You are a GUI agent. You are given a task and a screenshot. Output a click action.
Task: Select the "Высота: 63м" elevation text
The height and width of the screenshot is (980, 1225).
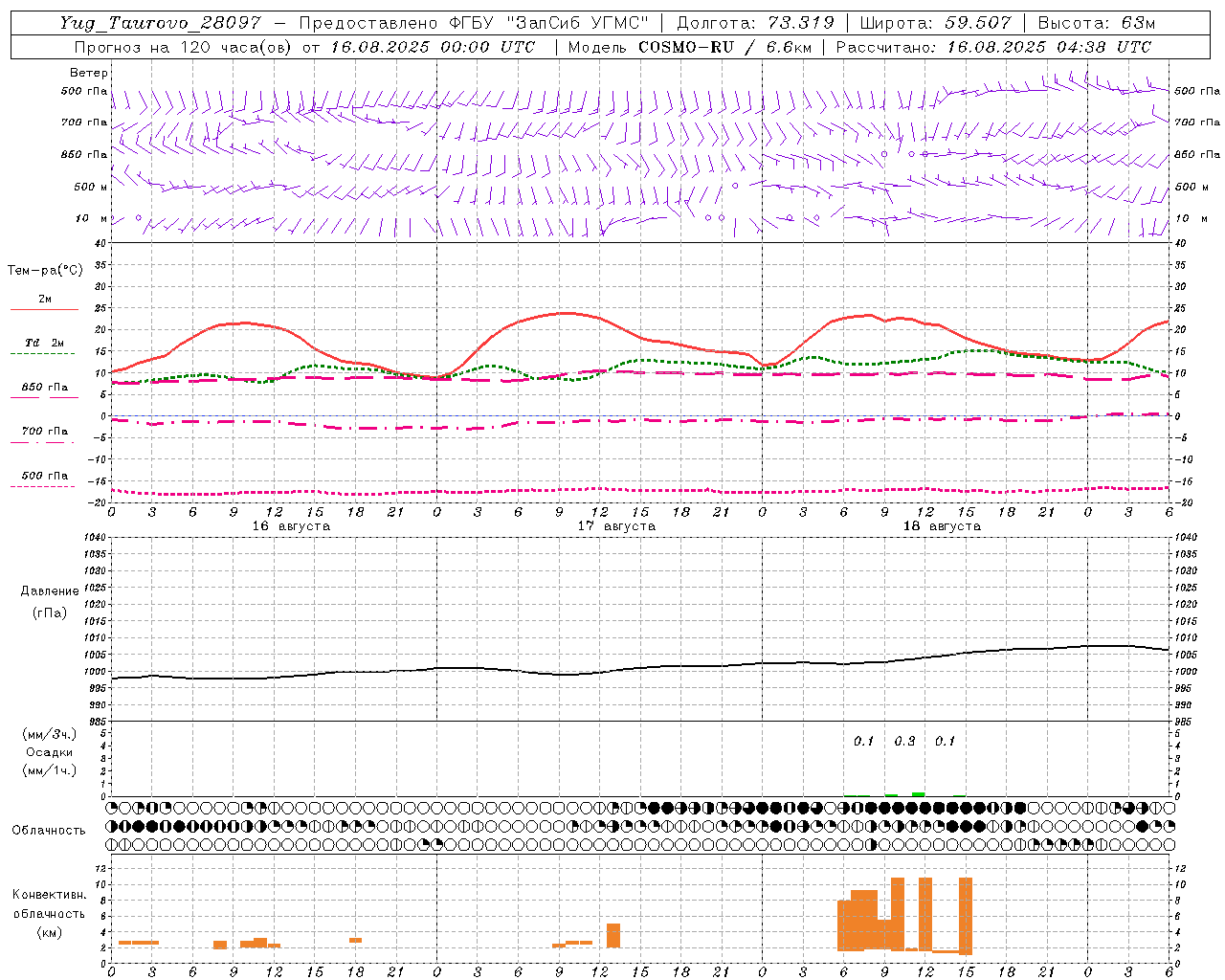coord(1097,23)
